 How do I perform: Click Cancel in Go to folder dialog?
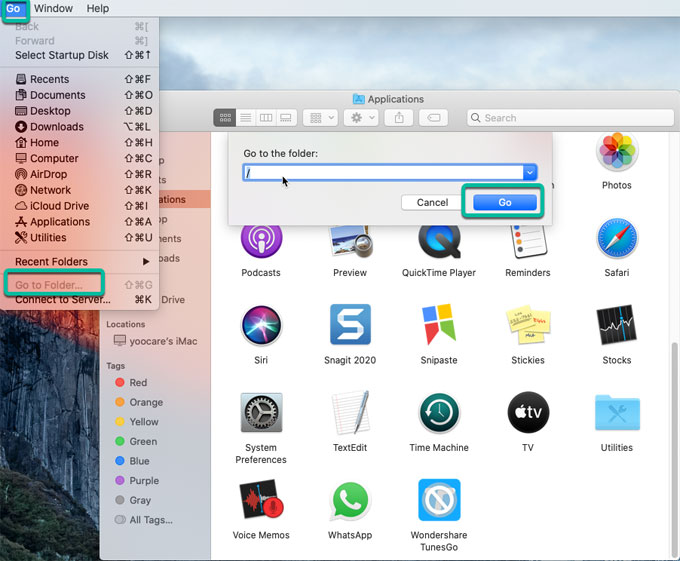point(432,202)
